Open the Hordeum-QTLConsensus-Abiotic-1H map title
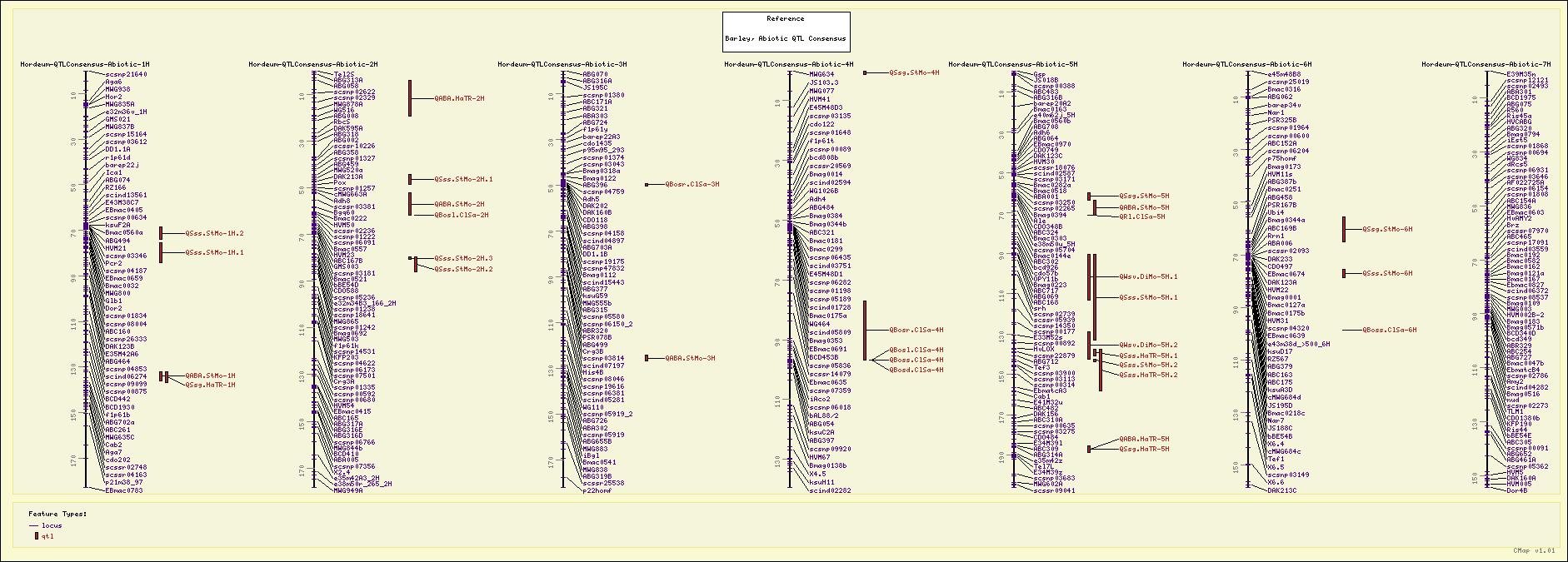 point(85,64)
